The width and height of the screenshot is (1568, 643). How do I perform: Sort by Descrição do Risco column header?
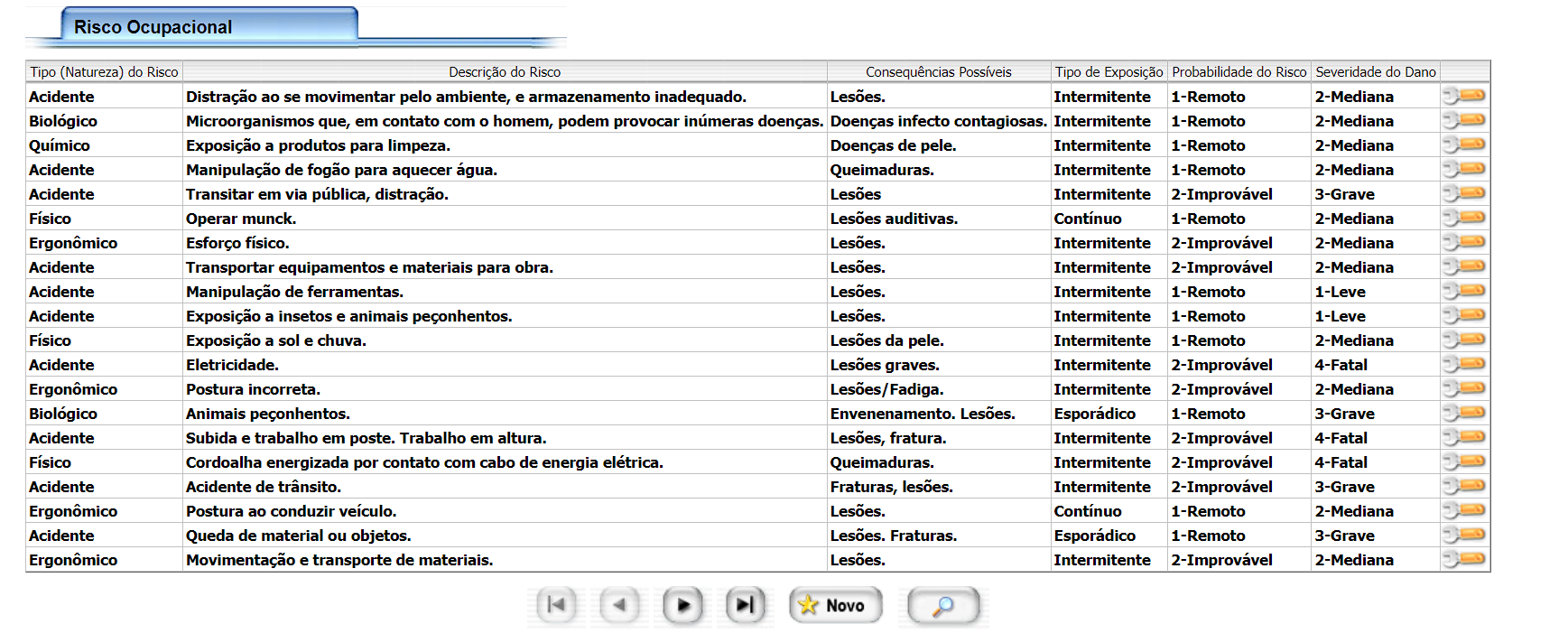tap(505, 72)
